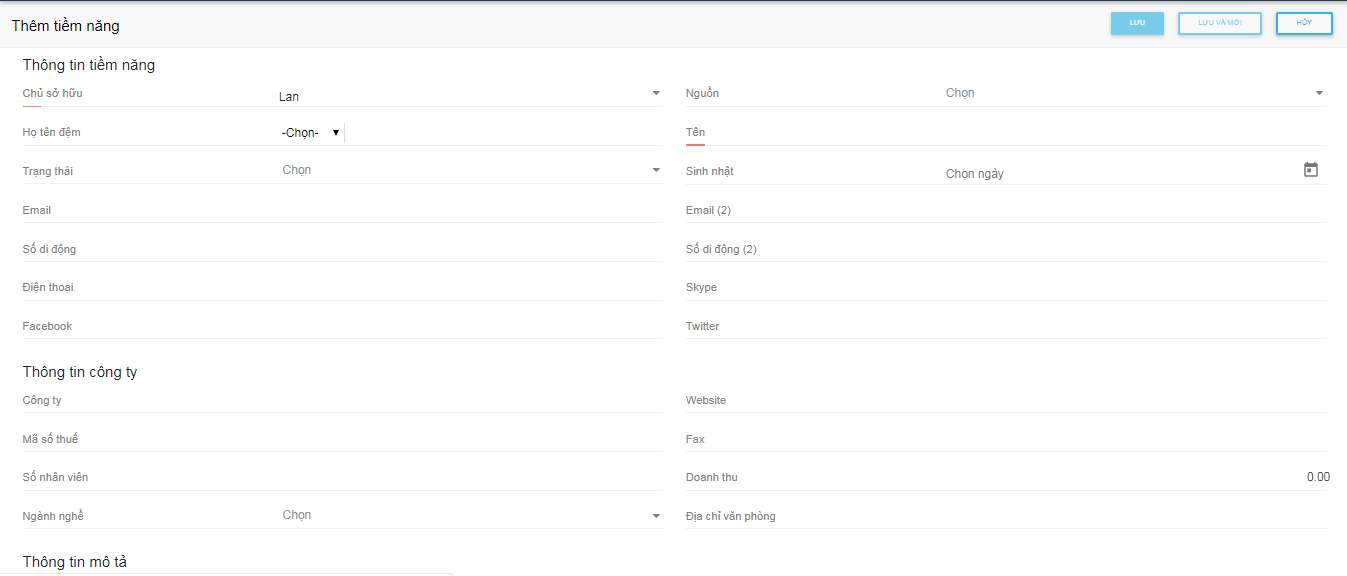1347x576 pixels.
Task: Focus the Facebook input field
Action: 470,327
